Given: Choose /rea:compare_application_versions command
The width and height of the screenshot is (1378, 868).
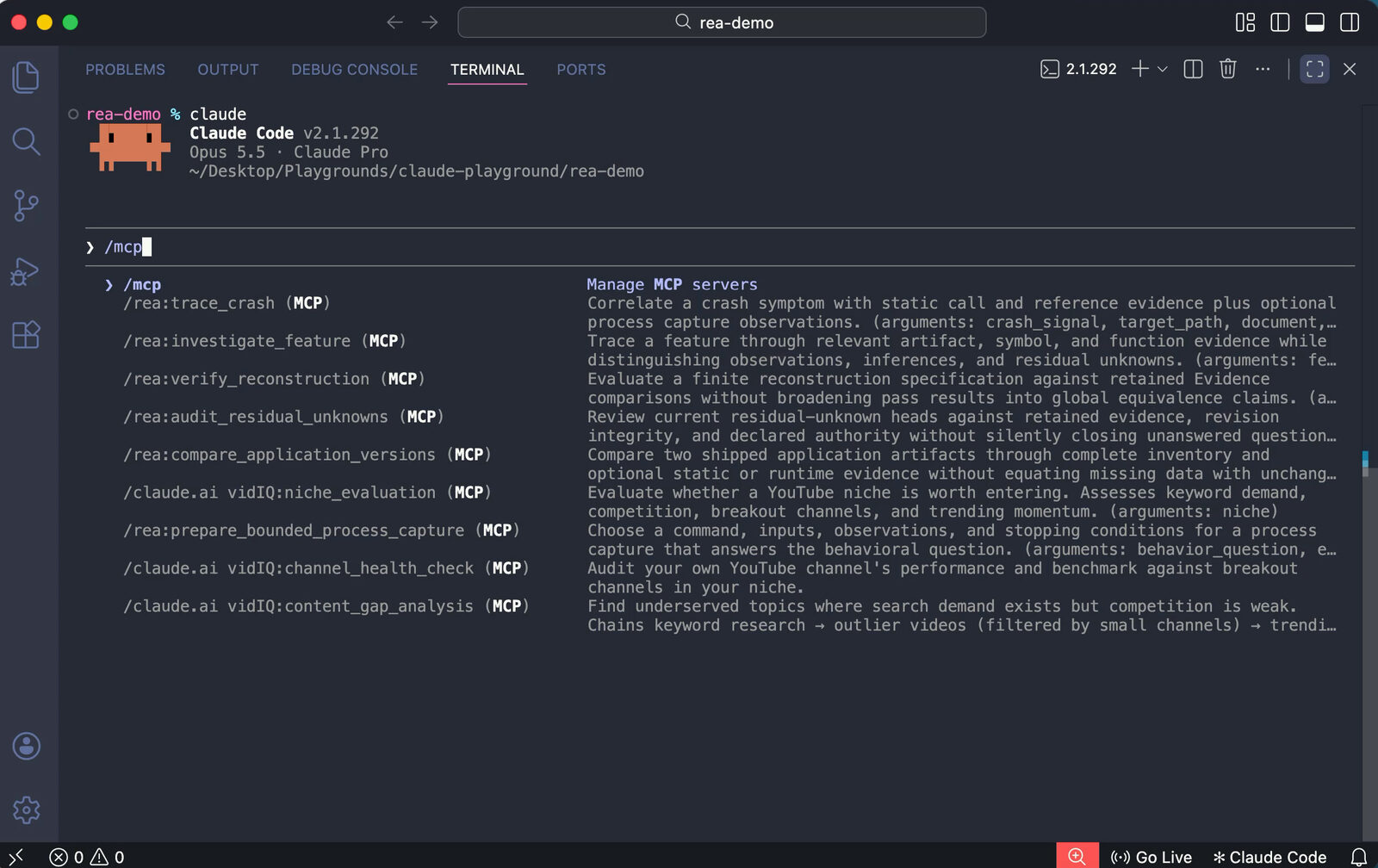Looking at the screenshot, I should pyautogui.click(x=307, y=455).
